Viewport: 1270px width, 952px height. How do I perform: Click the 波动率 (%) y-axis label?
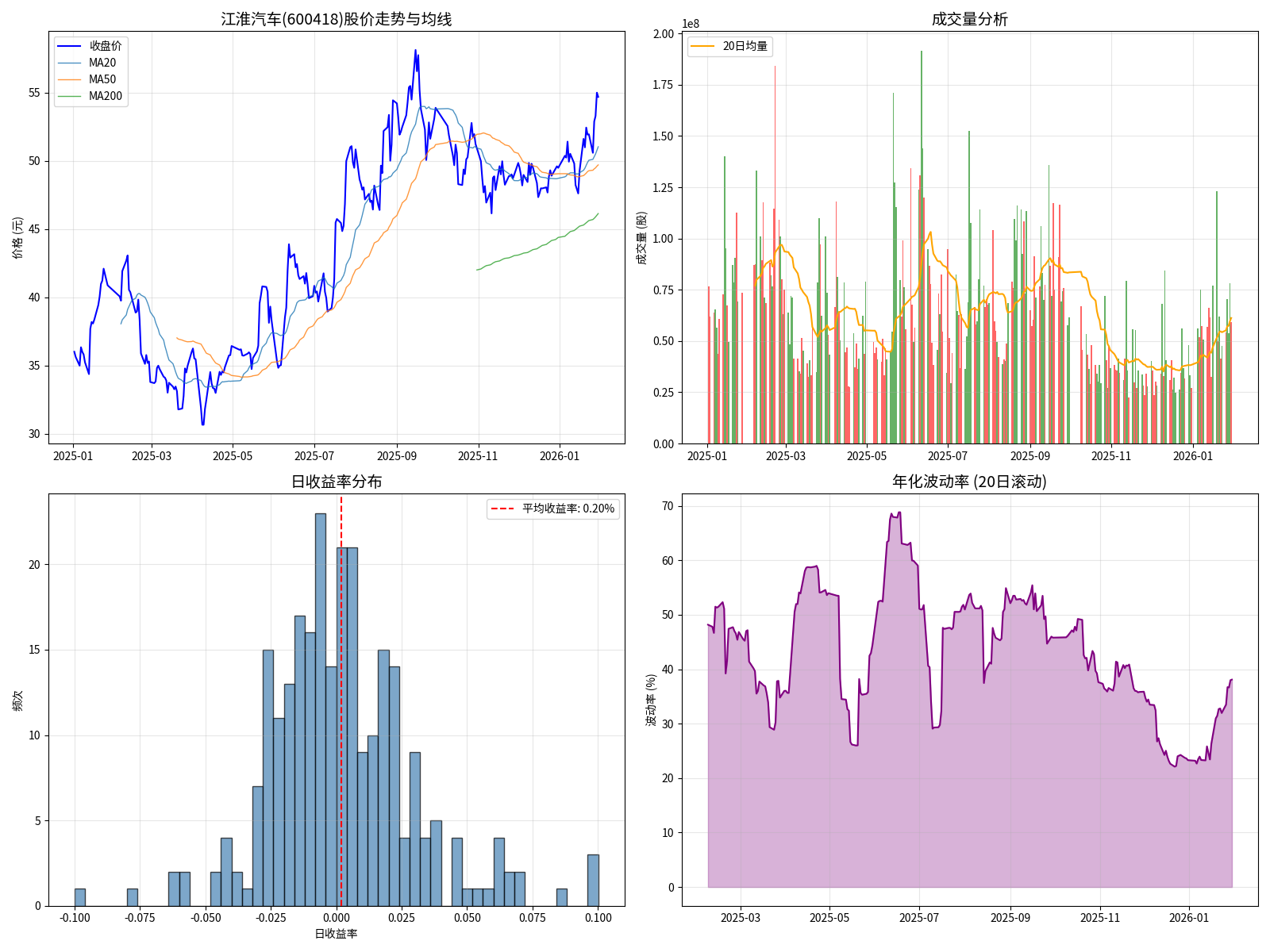tap(651, 700)
